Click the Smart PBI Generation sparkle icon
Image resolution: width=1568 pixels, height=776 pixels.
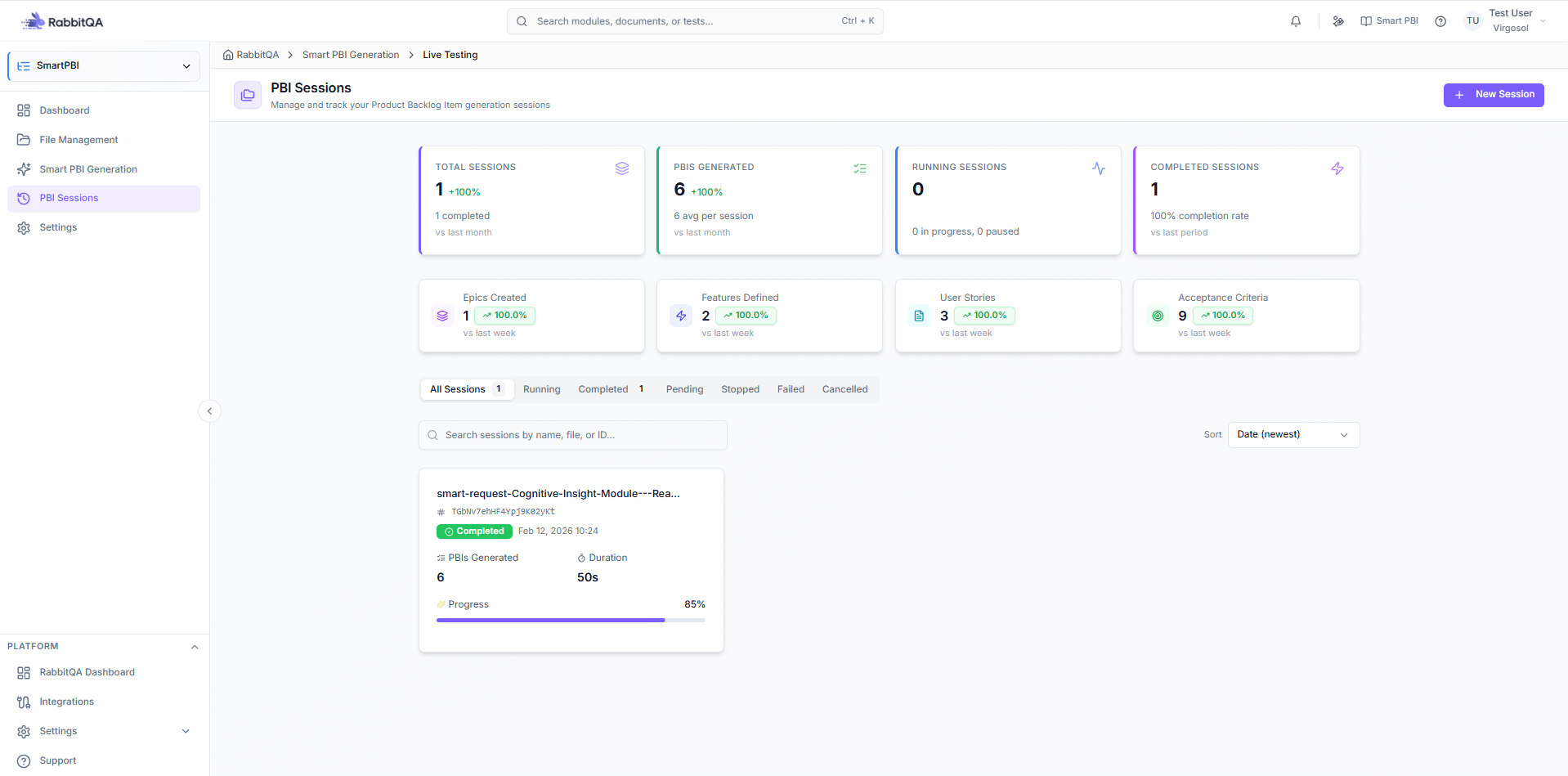24,169
